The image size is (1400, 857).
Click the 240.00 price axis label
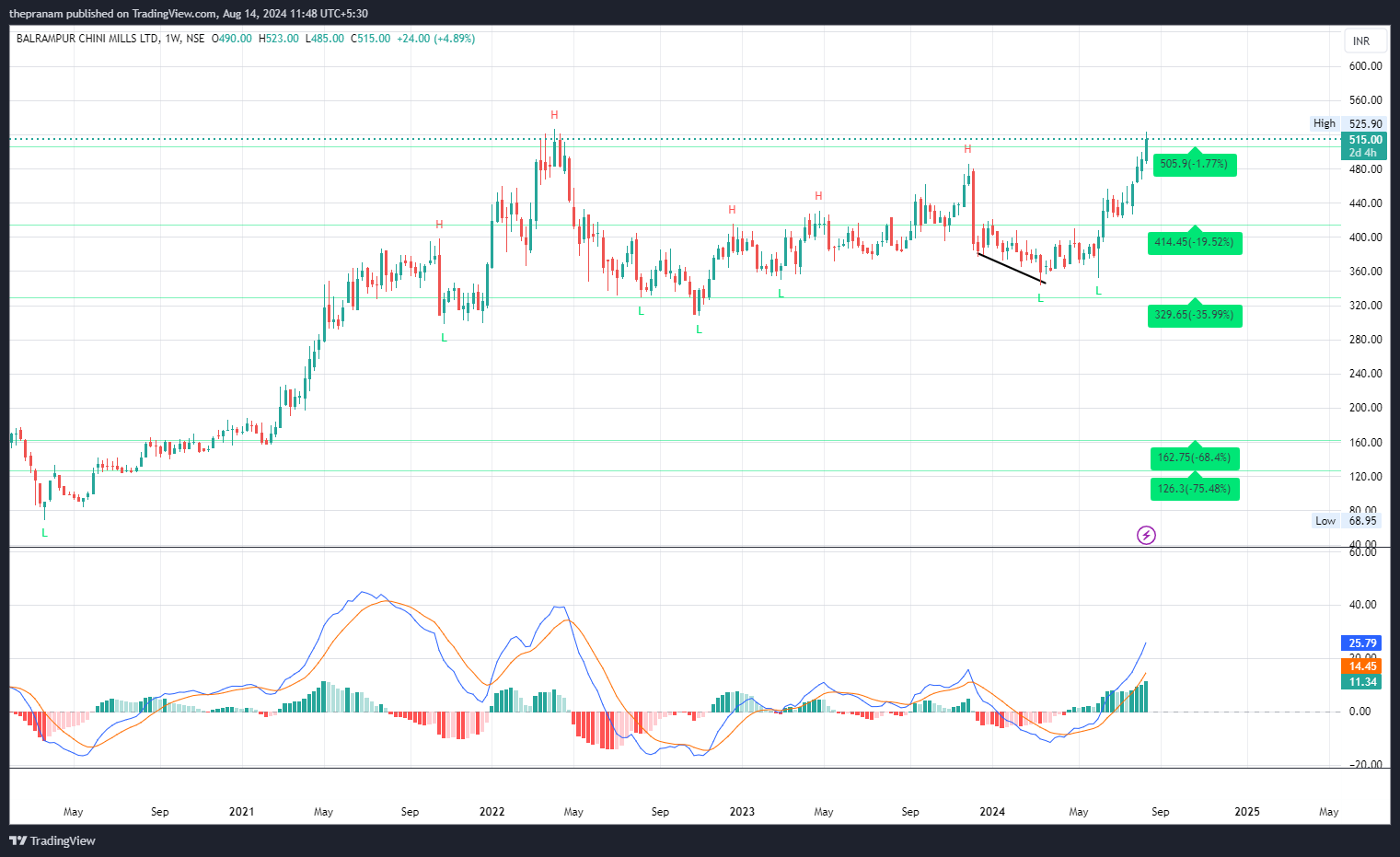click(1365, 374)
